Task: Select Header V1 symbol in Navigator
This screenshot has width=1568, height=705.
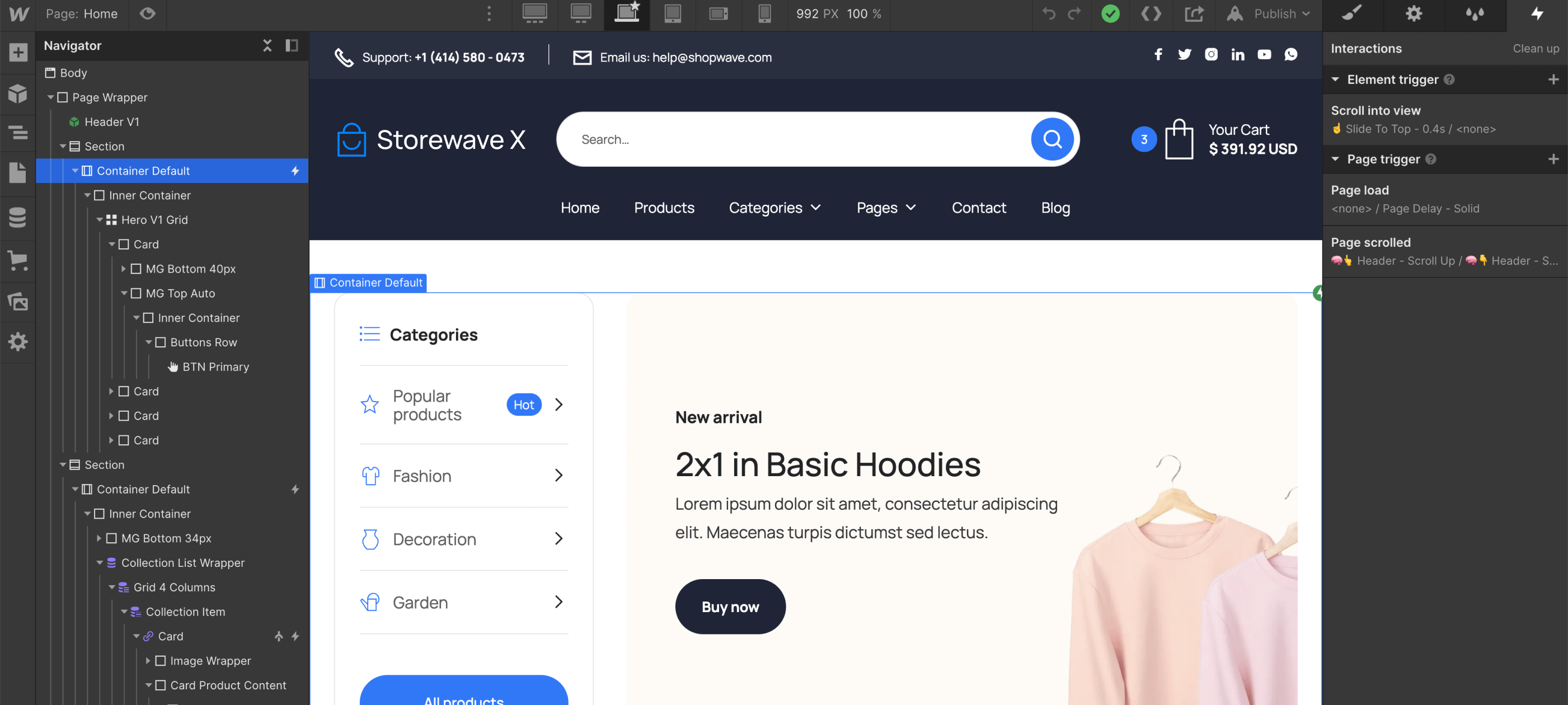Action: pos(111,122)
